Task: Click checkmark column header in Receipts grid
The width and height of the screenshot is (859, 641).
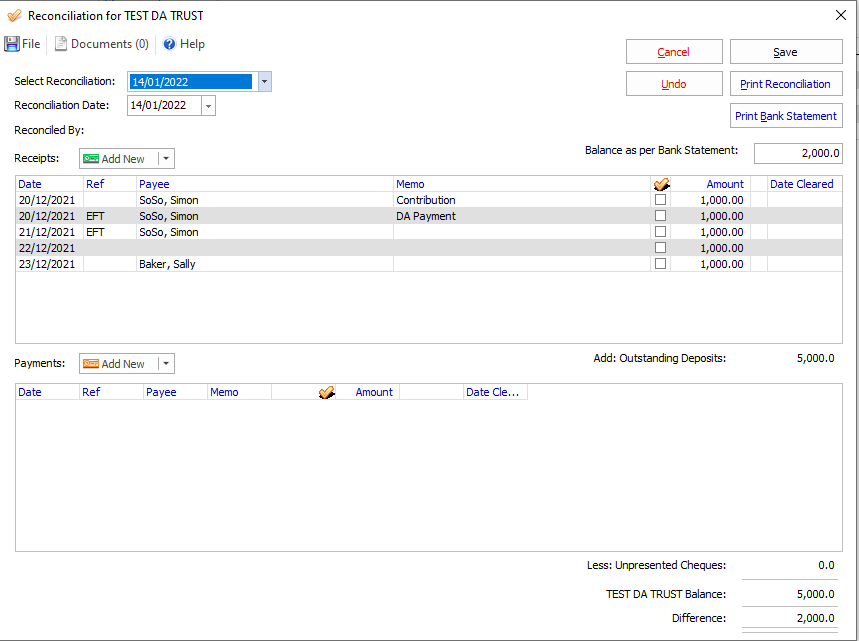Action: 660,184
